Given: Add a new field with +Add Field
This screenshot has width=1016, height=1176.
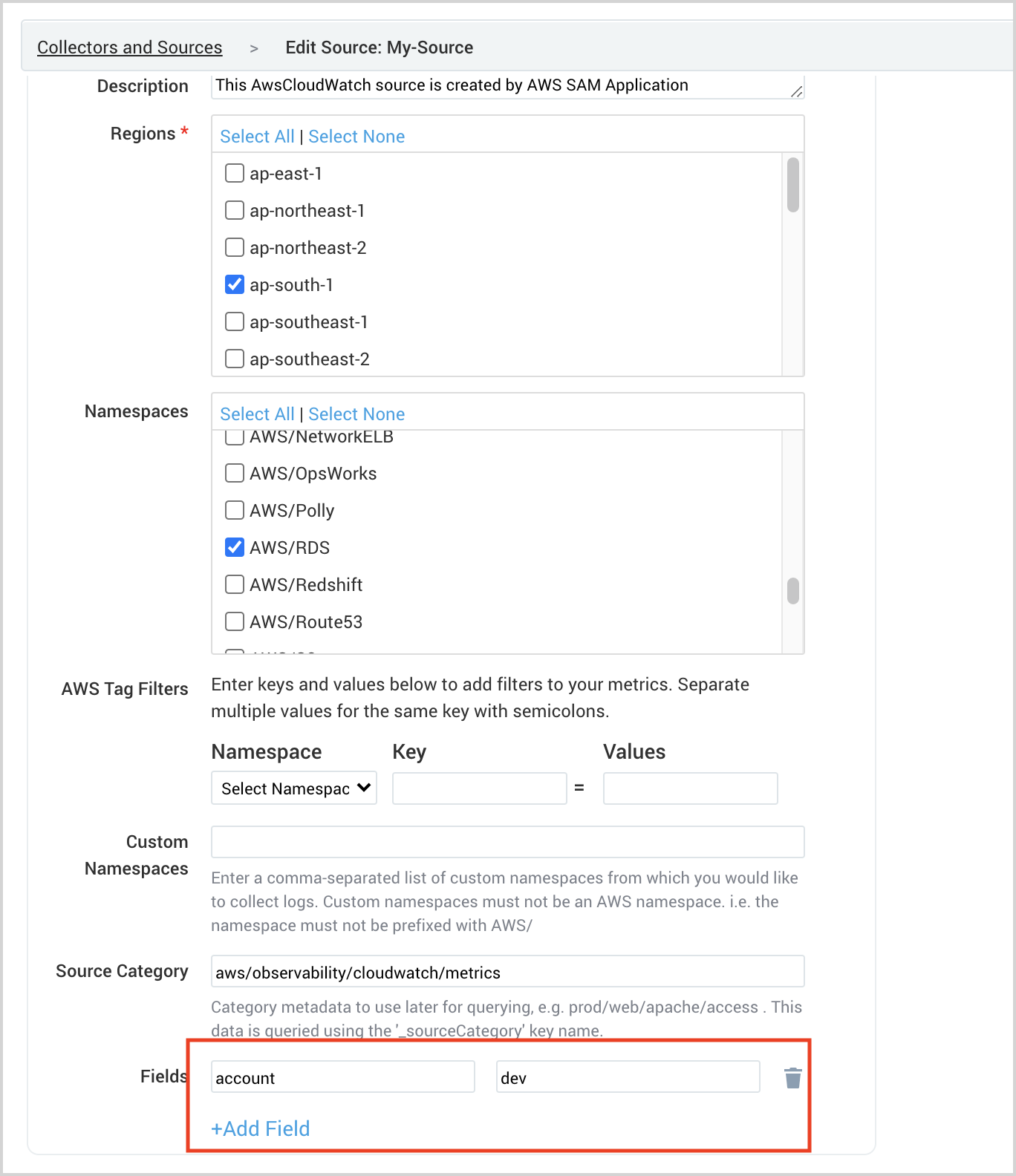Looking at the screenshot, I should click(x=261, y=1128).
